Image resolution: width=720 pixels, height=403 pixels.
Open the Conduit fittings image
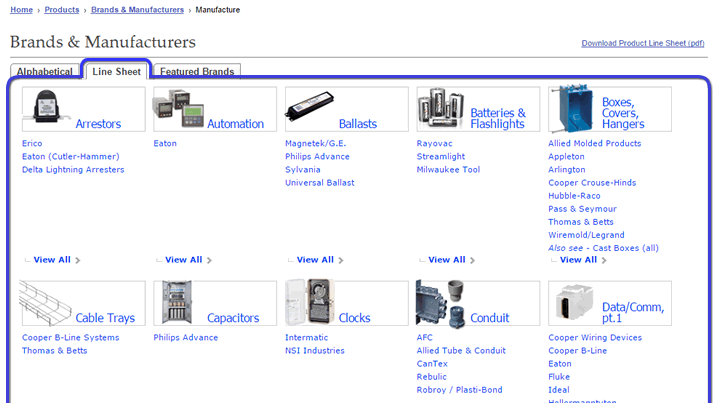point(440,304)
